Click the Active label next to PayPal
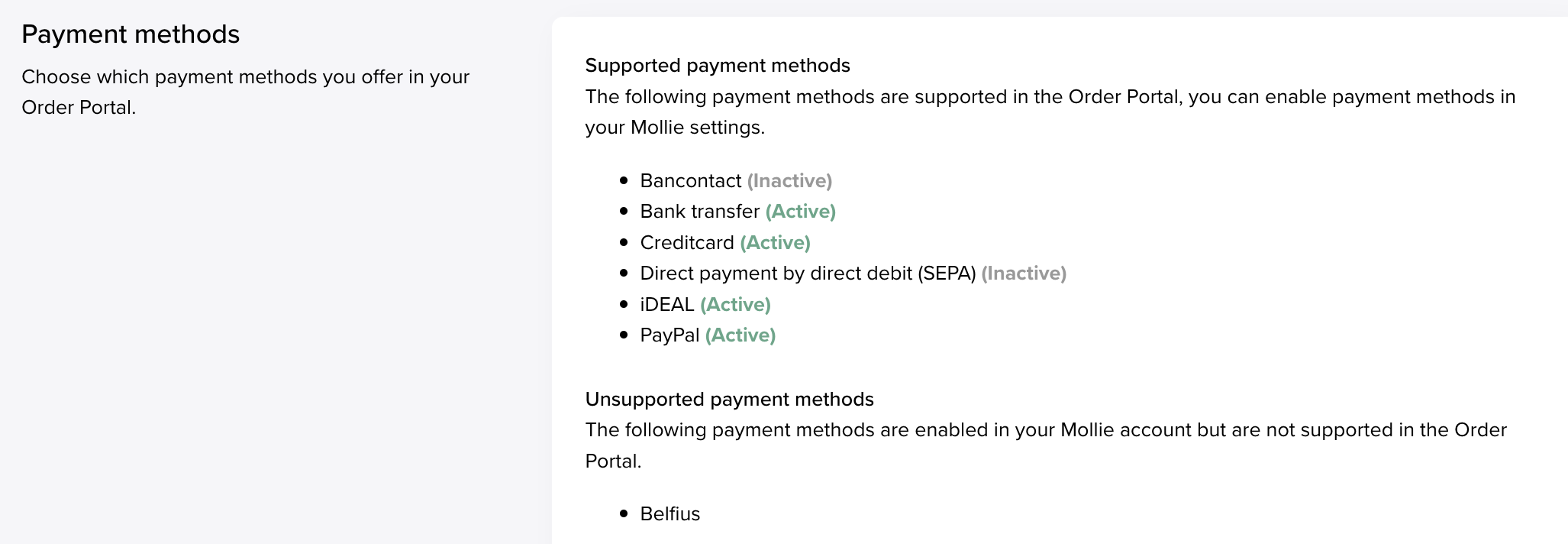 pyautogui.click(x=740, y=335)
